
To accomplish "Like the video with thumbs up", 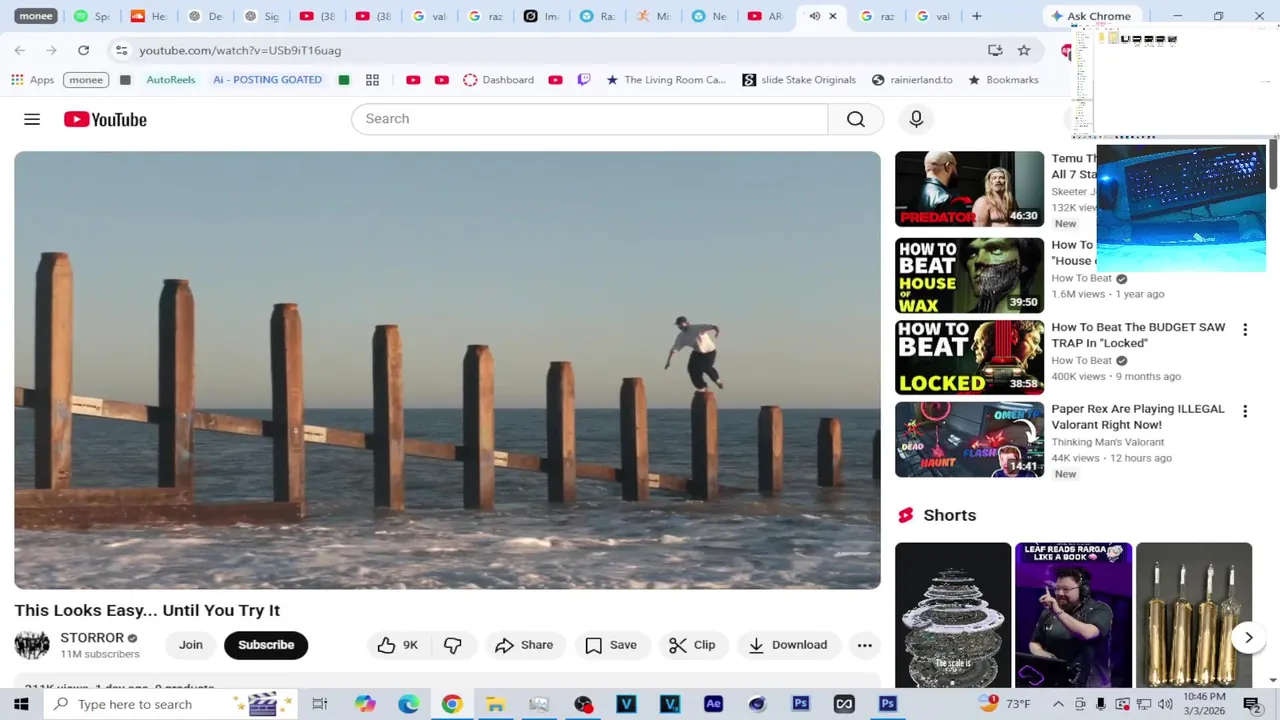I will coord(398,645).
